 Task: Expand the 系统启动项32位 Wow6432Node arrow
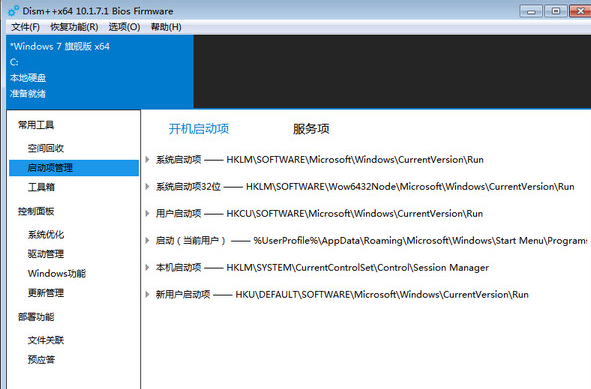tap(147, 187)
